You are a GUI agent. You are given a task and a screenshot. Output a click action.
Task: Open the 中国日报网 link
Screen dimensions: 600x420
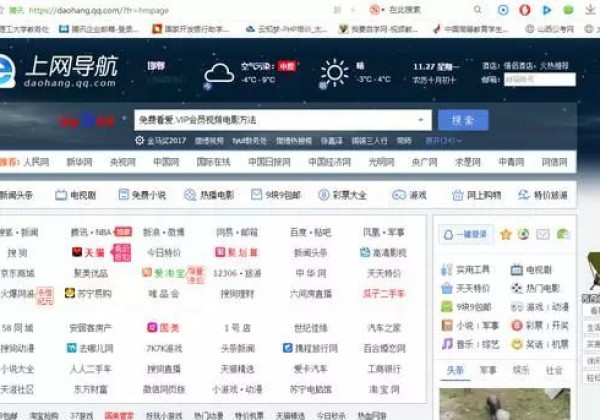pos(269,162)
